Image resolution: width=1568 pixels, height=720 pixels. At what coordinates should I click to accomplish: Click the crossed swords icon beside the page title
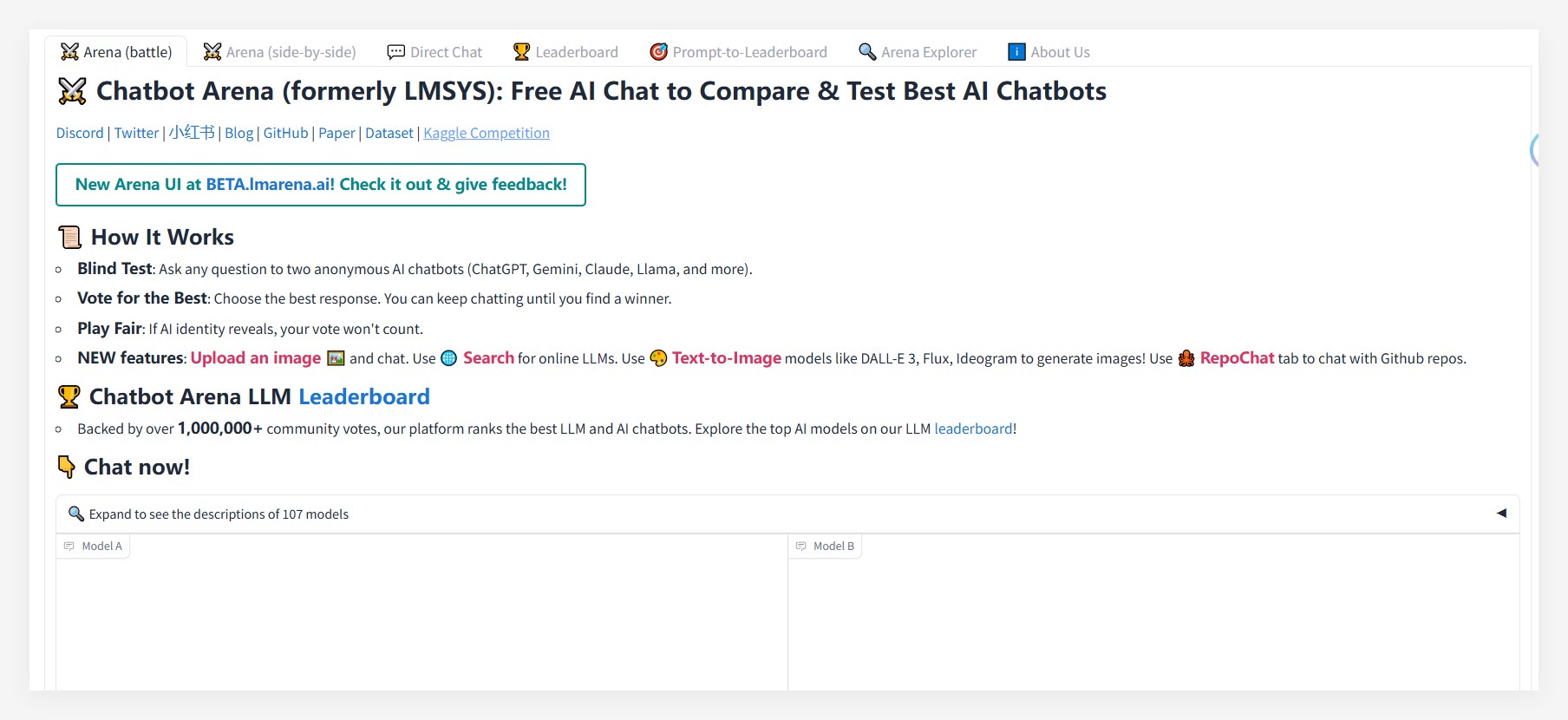(x=72, y=91)
